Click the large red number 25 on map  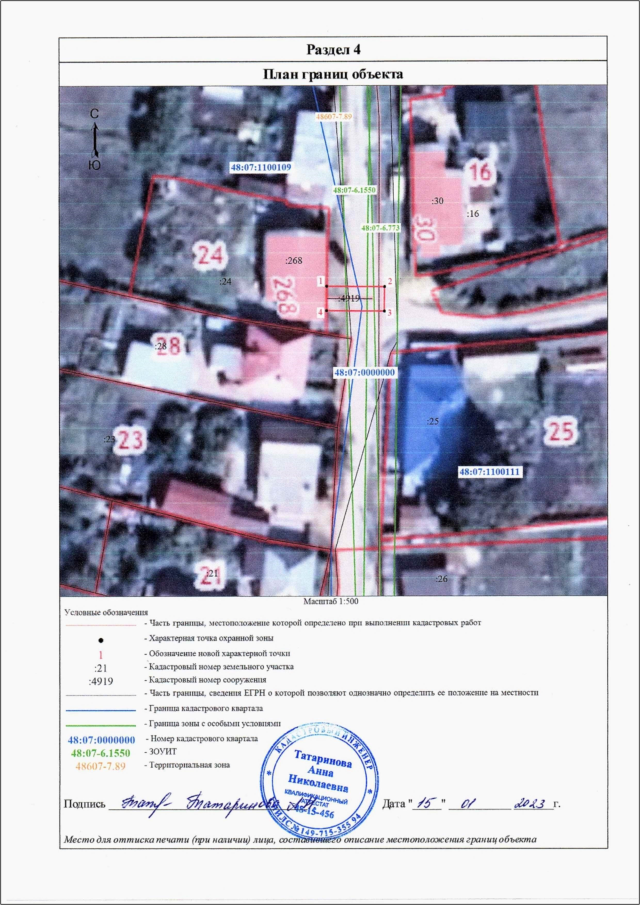[561, 431]
